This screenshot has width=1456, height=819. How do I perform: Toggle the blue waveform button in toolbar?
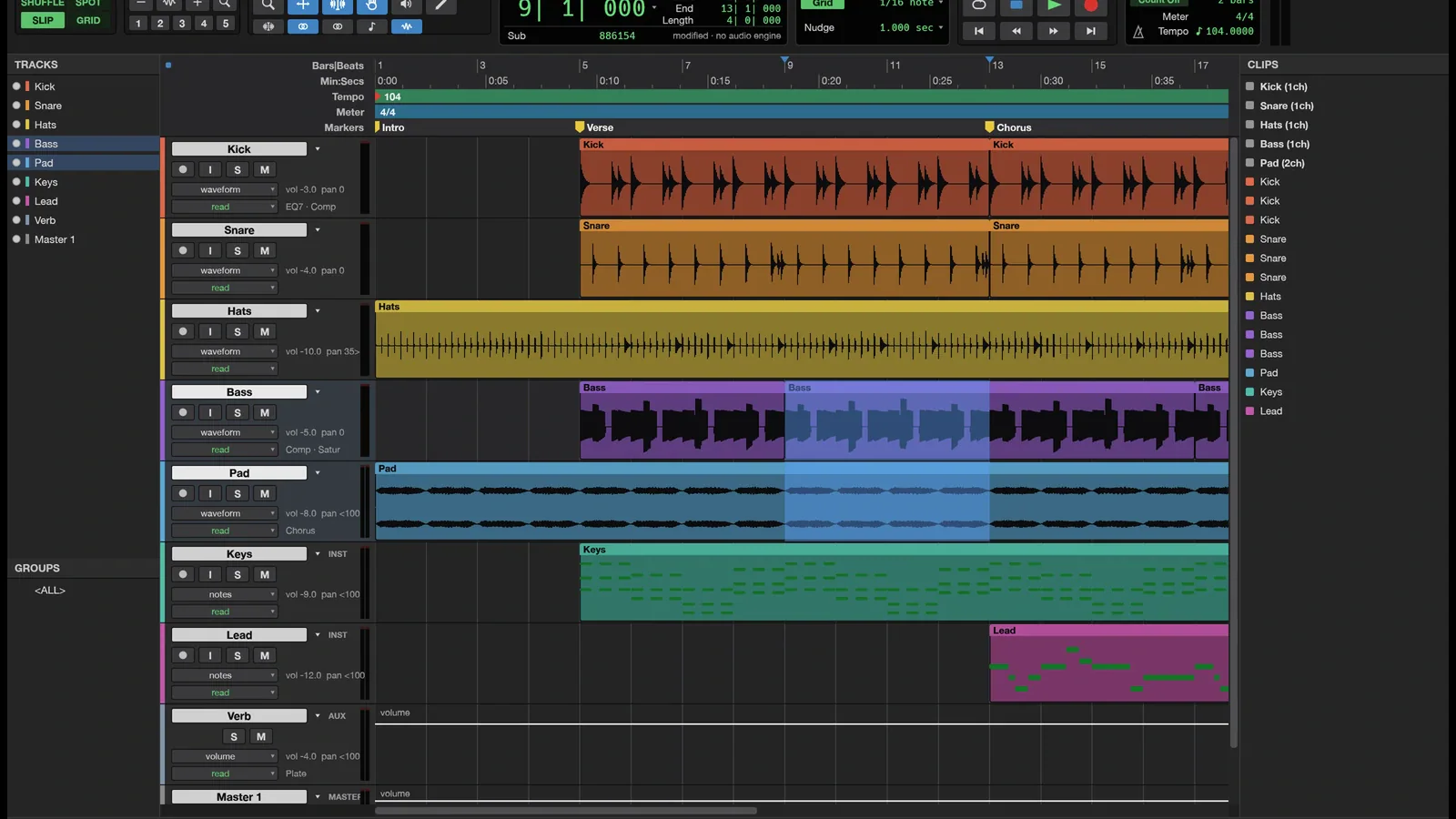[x=407, y=26]
